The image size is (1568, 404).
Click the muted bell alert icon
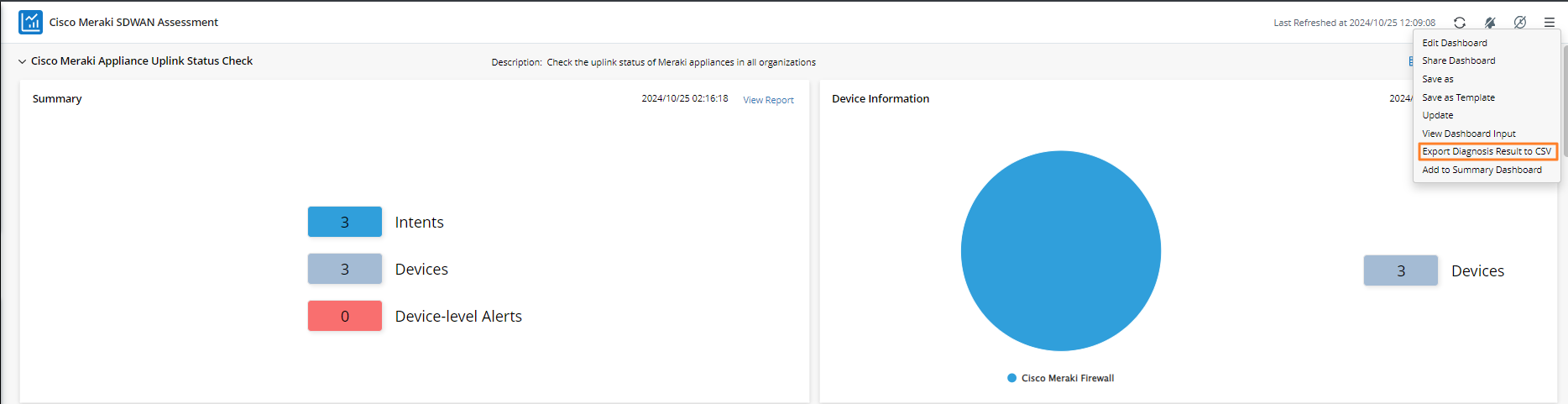[1490, 23]
